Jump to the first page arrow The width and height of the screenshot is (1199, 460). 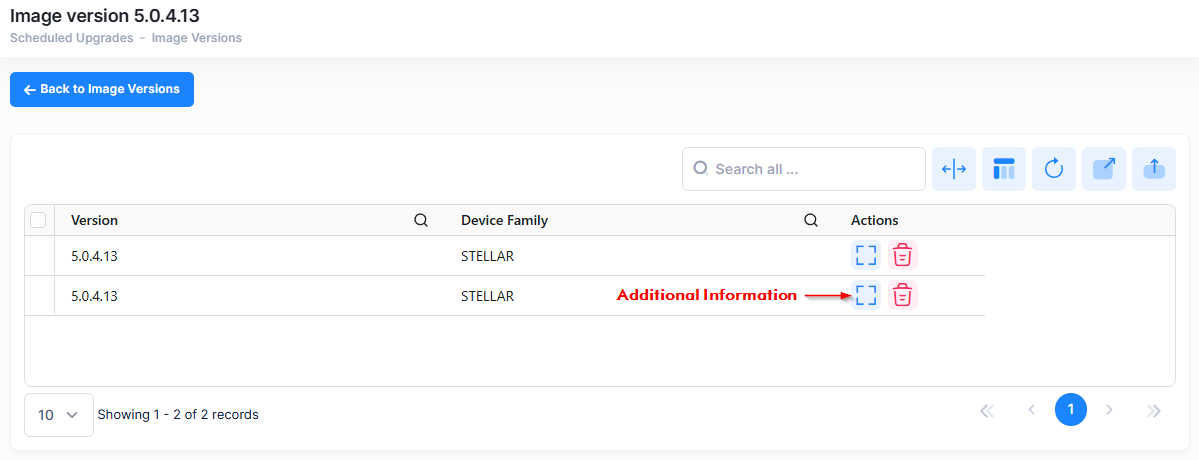click(987, 410)
